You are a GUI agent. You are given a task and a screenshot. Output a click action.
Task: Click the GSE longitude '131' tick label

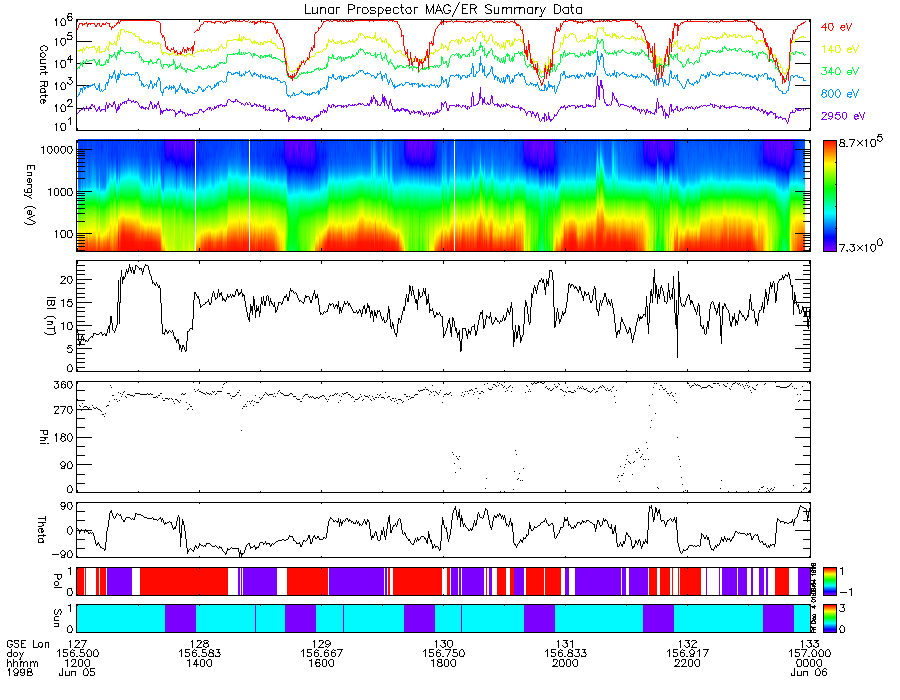565,644
